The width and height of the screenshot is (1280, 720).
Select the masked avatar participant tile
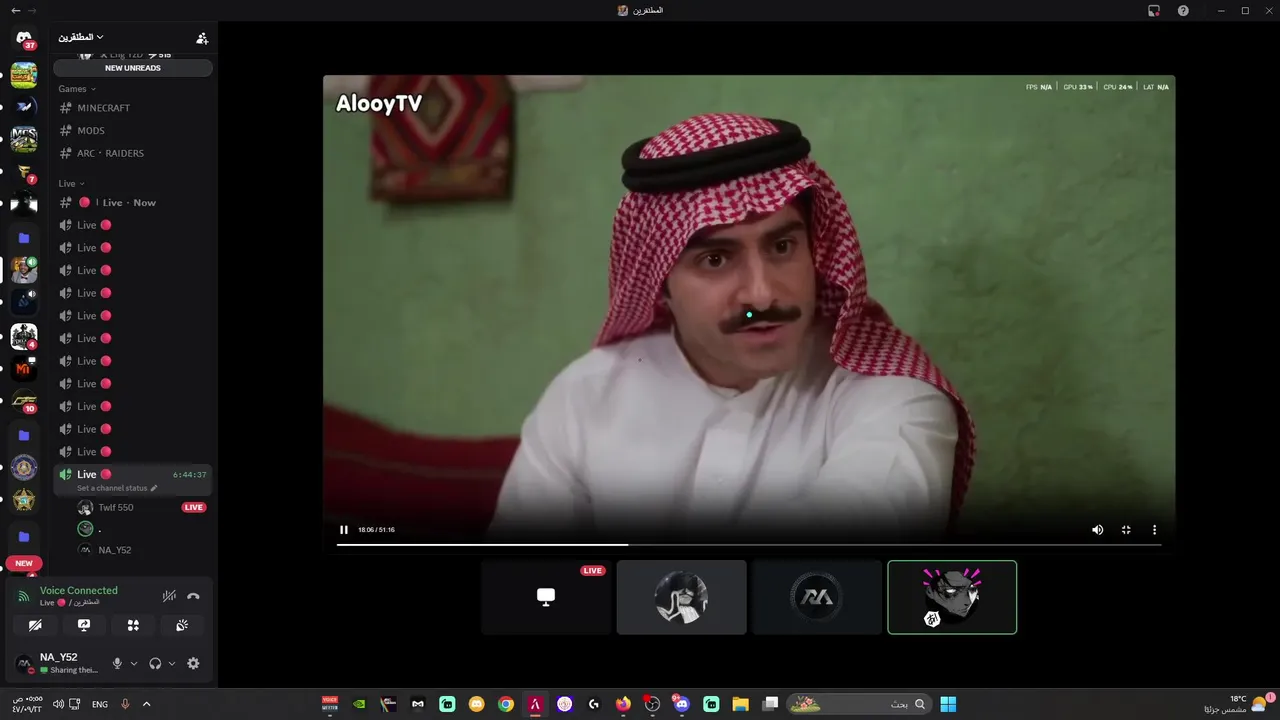681,597
